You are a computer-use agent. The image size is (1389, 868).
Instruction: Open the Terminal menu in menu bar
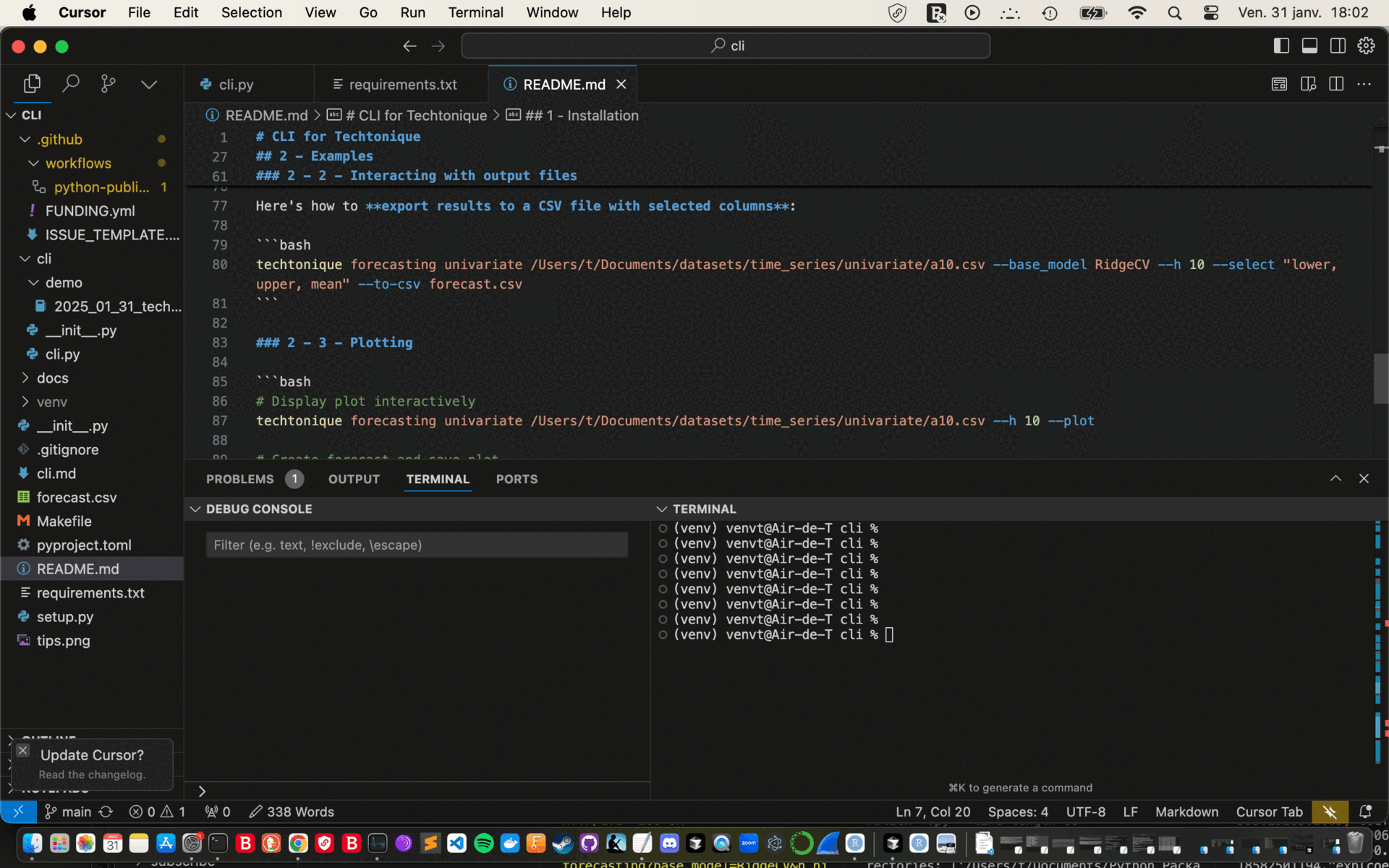coord(475,12)
